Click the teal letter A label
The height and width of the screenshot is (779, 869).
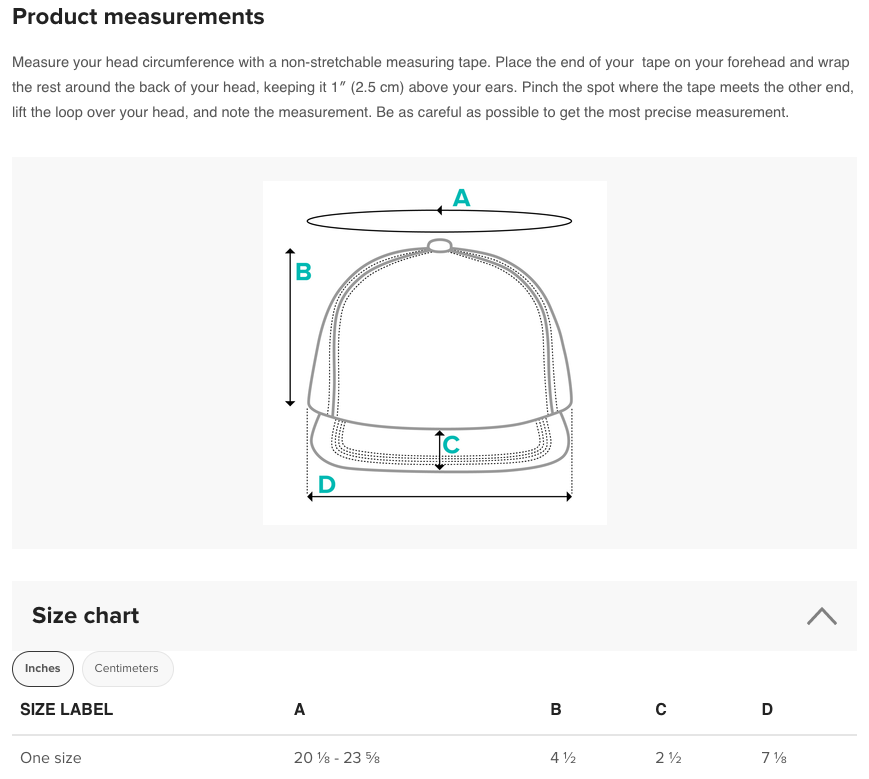[461, 198]
